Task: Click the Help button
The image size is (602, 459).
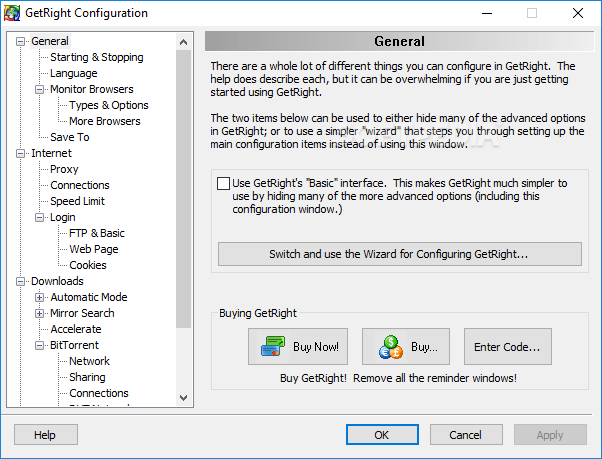Action: tap(46, 435)
